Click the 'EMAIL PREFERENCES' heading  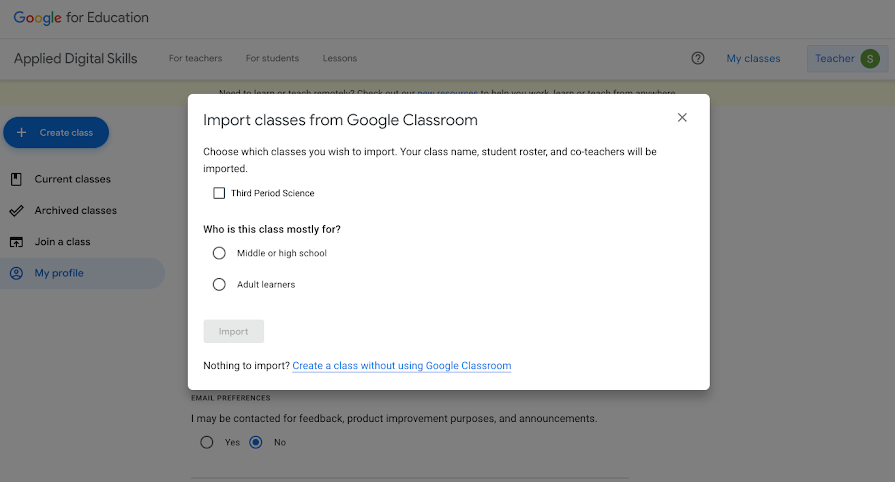(231, 398)
